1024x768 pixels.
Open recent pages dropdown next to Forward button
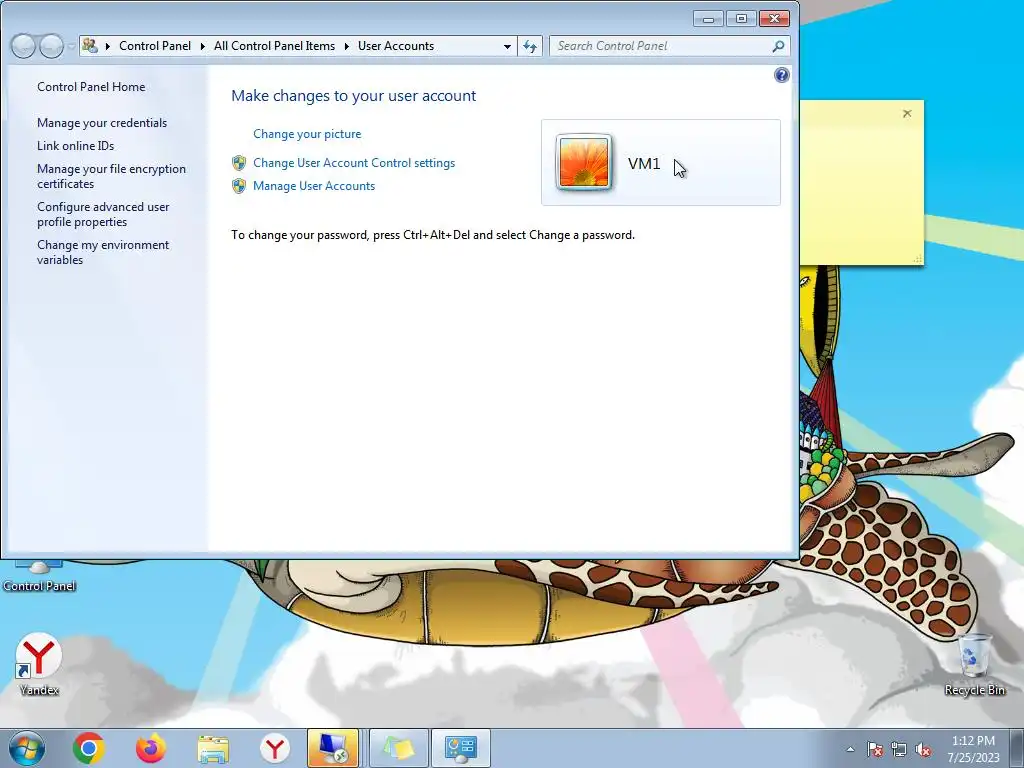coord(71,46)
